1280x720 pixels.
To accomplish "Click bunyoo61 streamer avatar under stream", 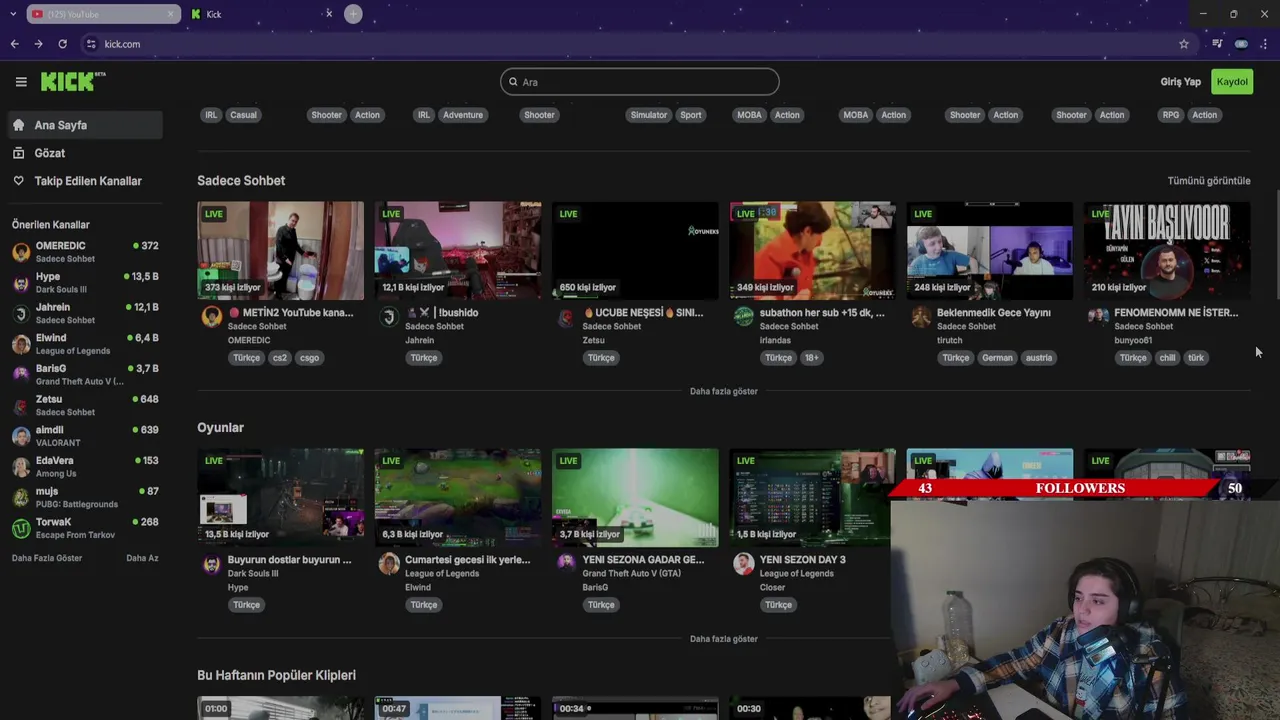I will click(x=1098, y=317).
